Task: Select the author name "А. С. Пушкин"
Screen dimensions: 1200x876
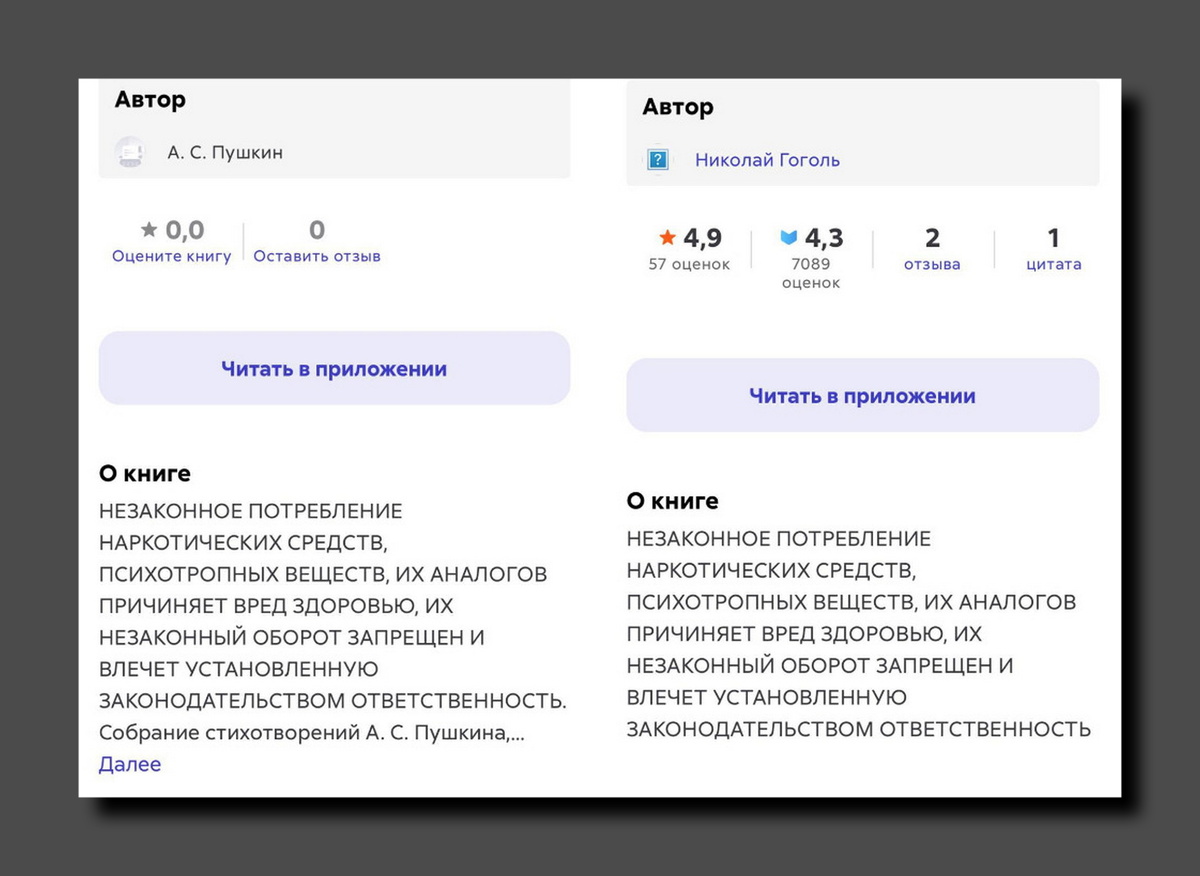Action: coord(224,152)
